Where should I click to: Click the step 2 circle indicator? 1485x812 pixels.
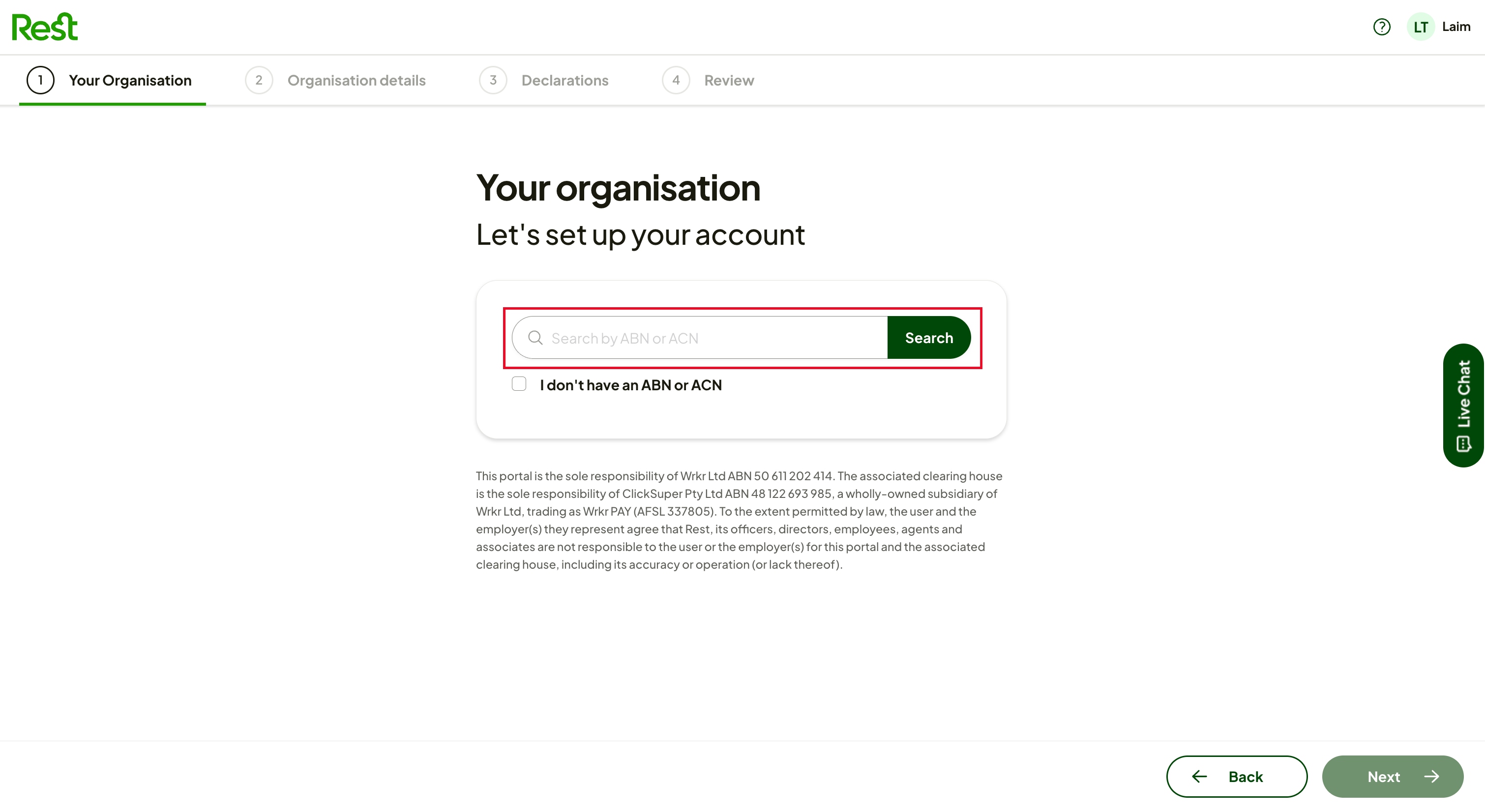[259, 80]
